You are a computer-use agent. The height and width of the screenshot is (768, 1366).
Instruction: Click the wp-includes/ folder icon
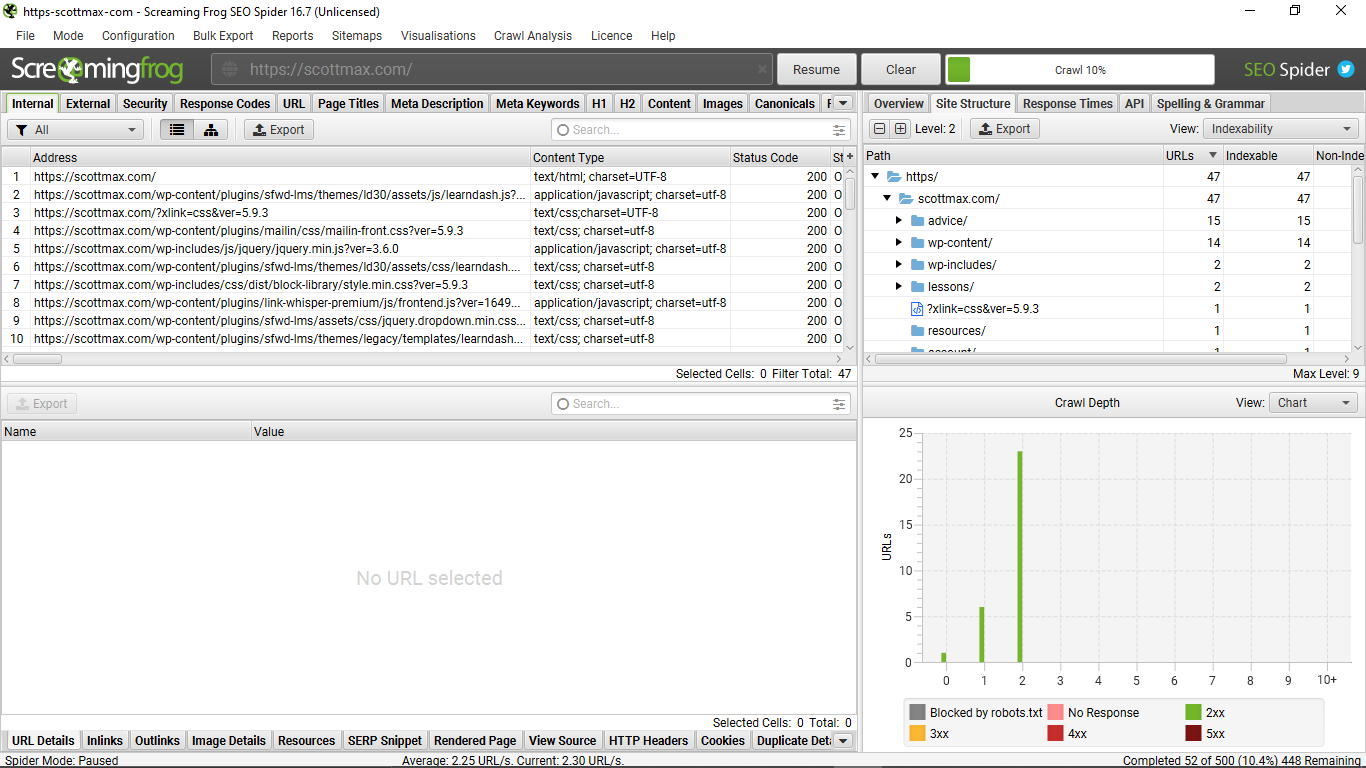[x=918, y=265]
